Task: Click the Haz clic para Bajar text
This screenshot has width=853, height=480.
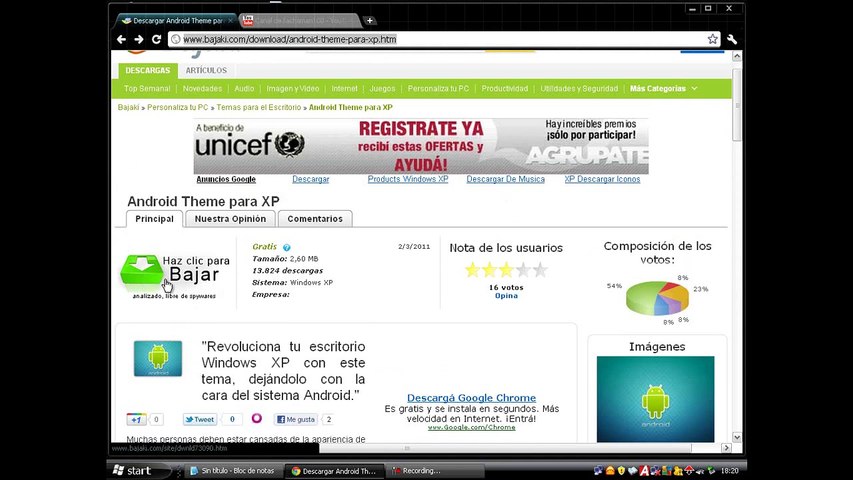Action: click(x=196, y=268)
